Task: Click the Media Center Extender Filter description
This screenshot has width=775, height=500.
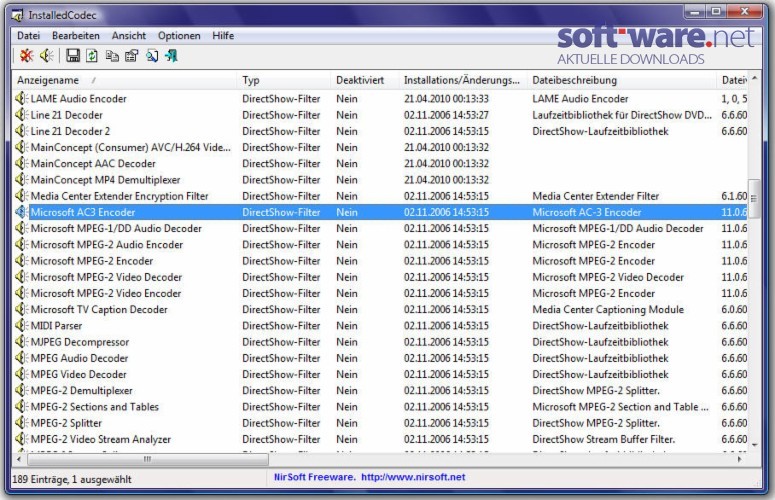Action: click(596, 196)
